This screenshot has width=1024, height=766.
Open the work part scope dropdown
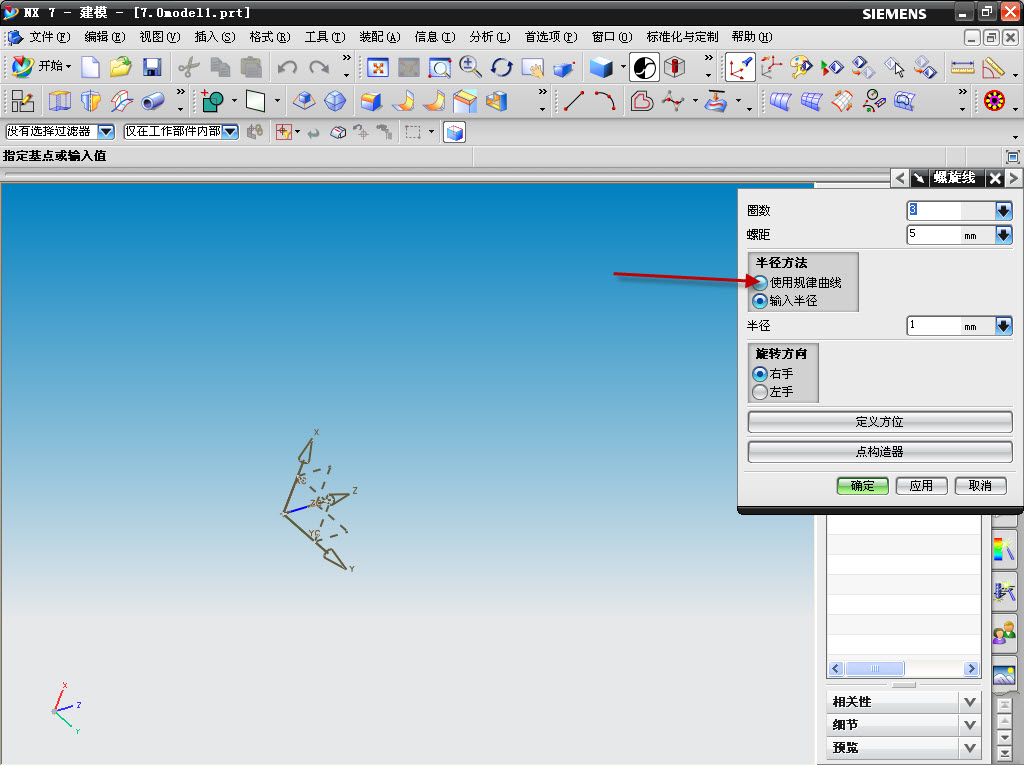coord(230,132)
